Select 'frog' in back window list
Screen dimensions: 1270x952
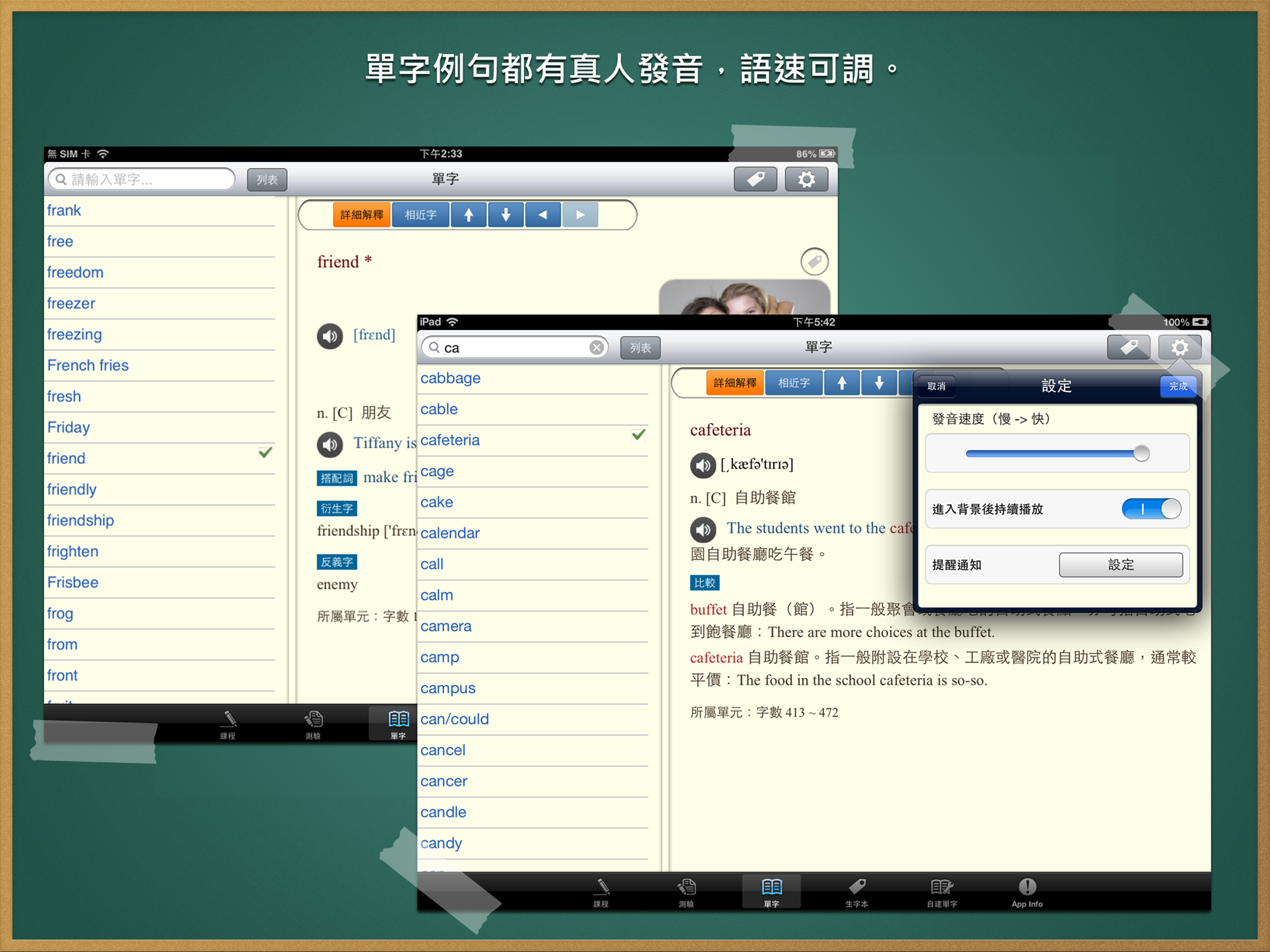(x=159, y=614)
